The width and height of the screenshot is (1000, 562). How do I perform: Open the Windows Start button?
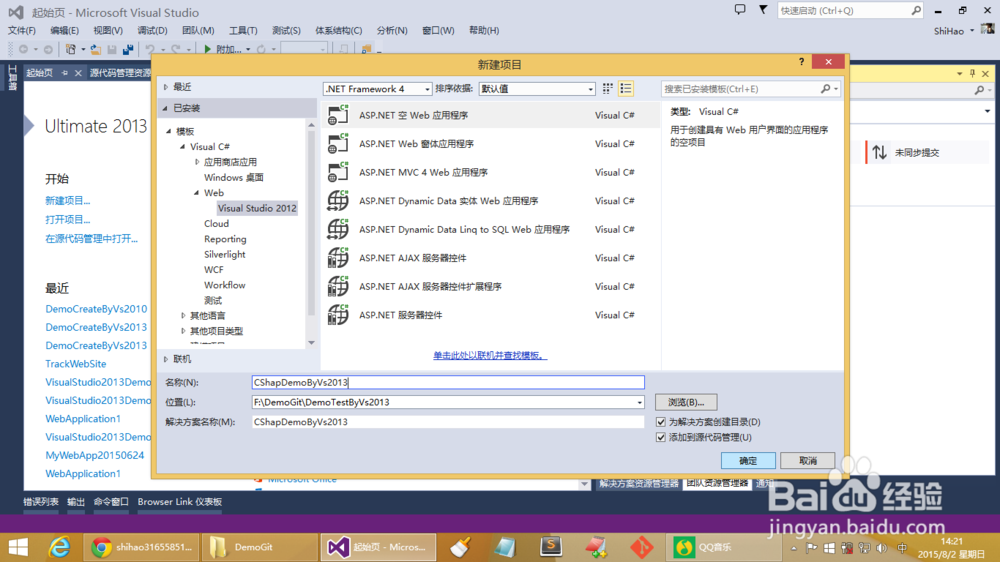pyautogui.click(x=18, y=547)
